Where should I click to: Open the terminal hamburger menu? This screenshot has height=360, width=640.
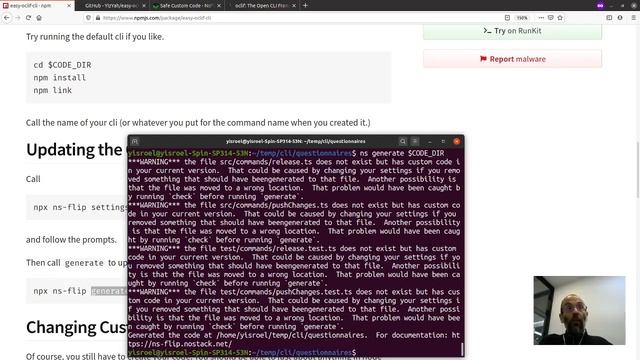(415, 141)
